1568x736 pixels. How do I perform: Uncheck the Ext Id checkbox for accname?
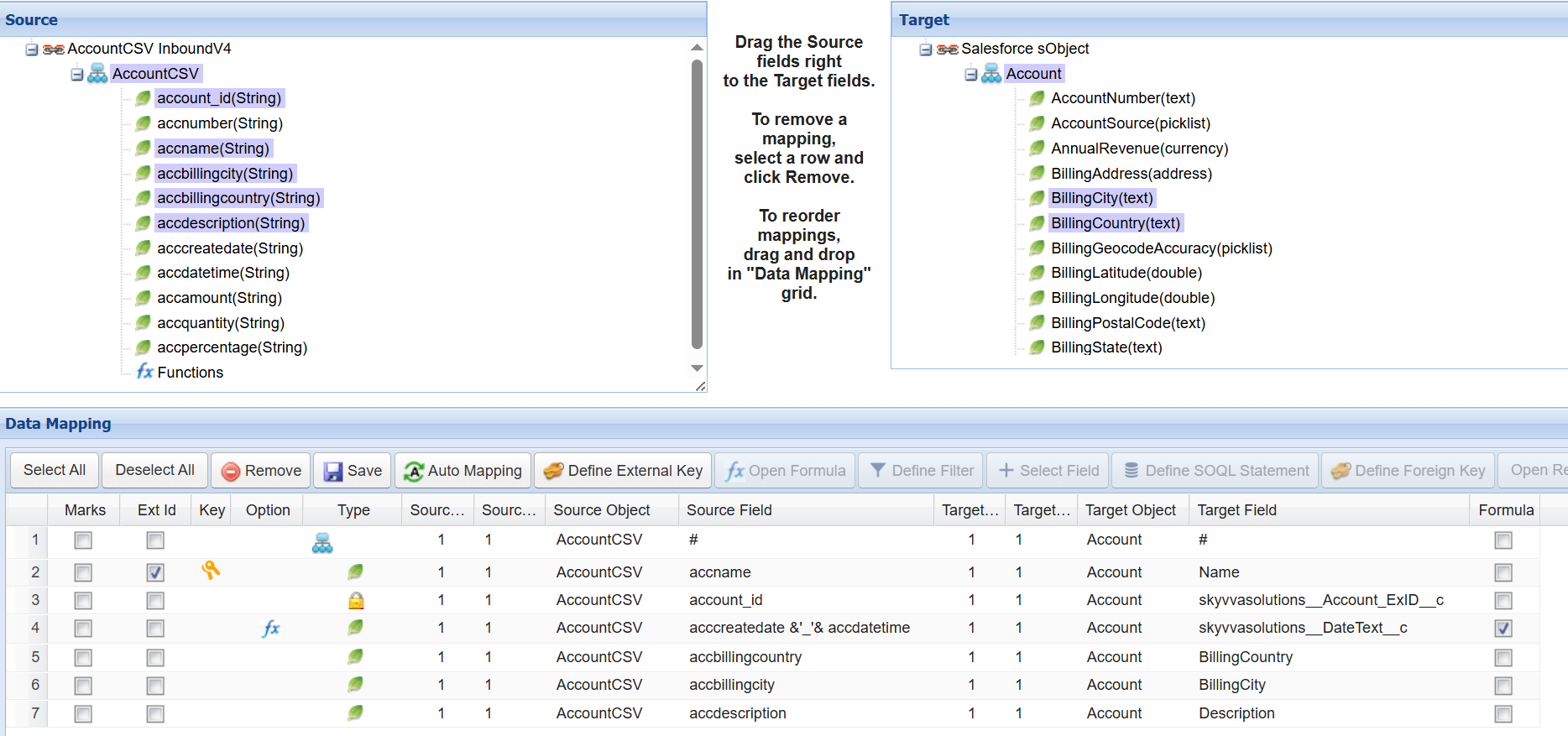point(155,572)
